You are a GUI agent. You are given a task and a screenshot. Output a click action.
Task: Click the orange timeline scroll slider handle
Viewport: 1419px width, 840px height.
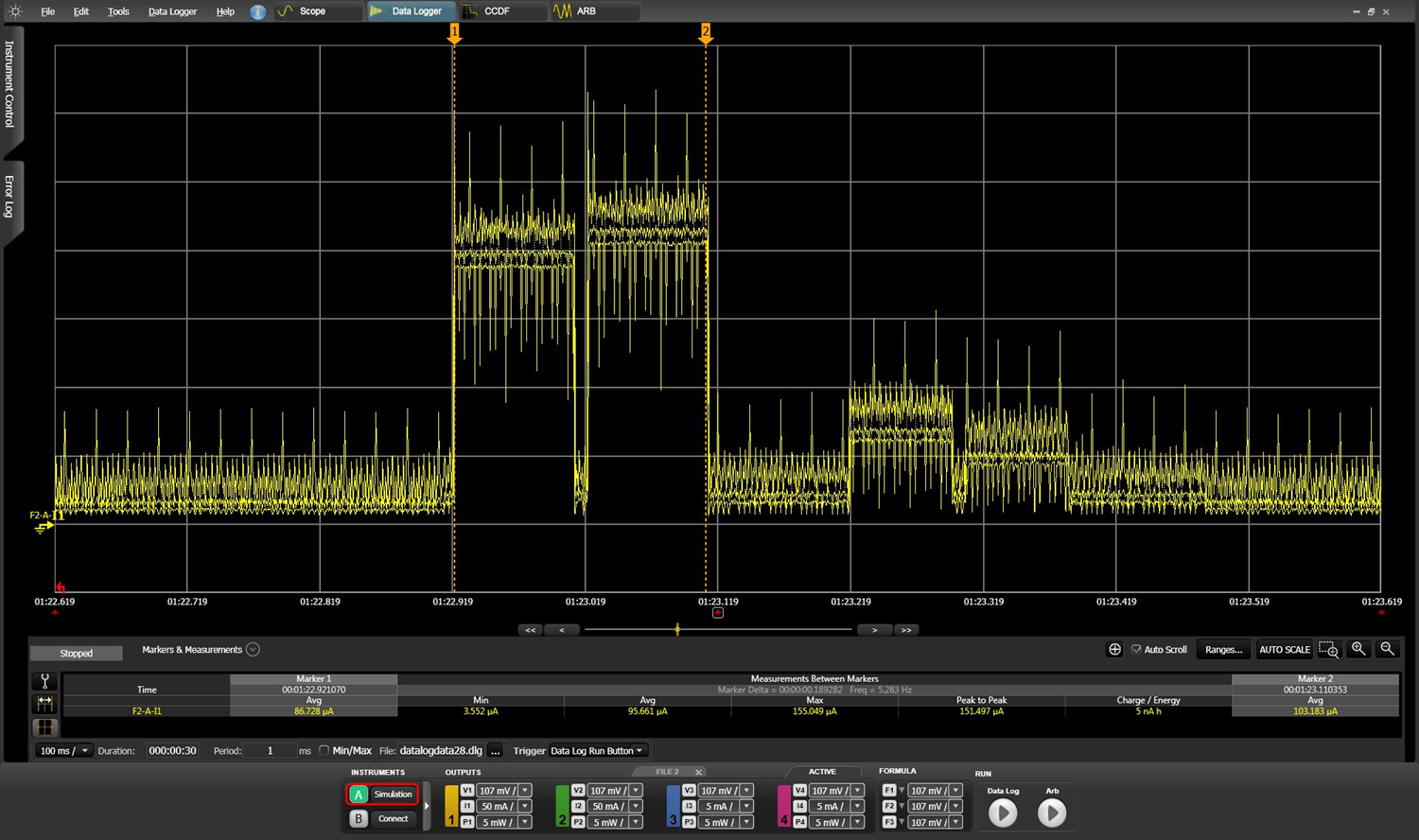(x=677, y=629)
